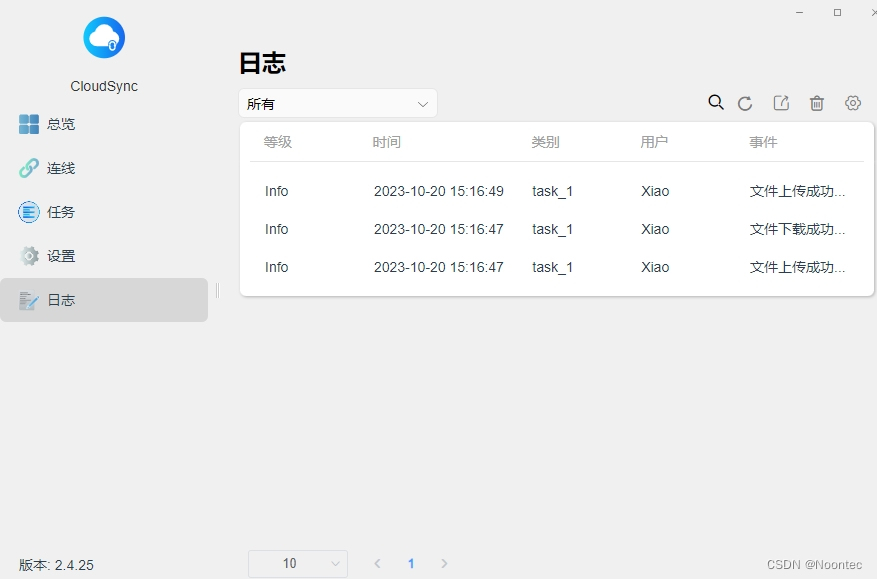
Task: Click the 时间 column header
Action: click(386, 142)
